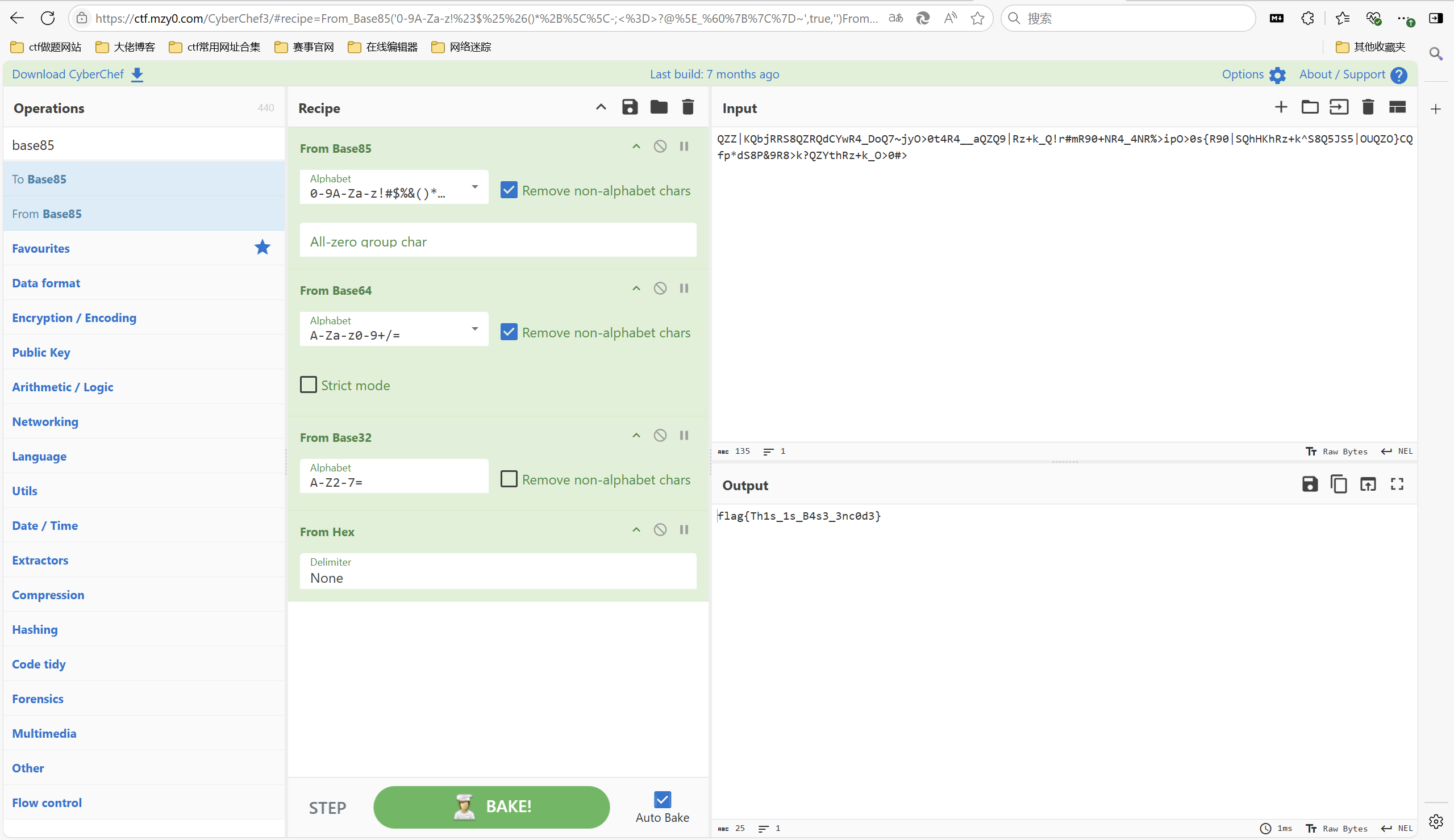Open ctf做题网站 bookmark folder
The width and height of the screenshot is (1454, 840).
[x=46, y=47]
